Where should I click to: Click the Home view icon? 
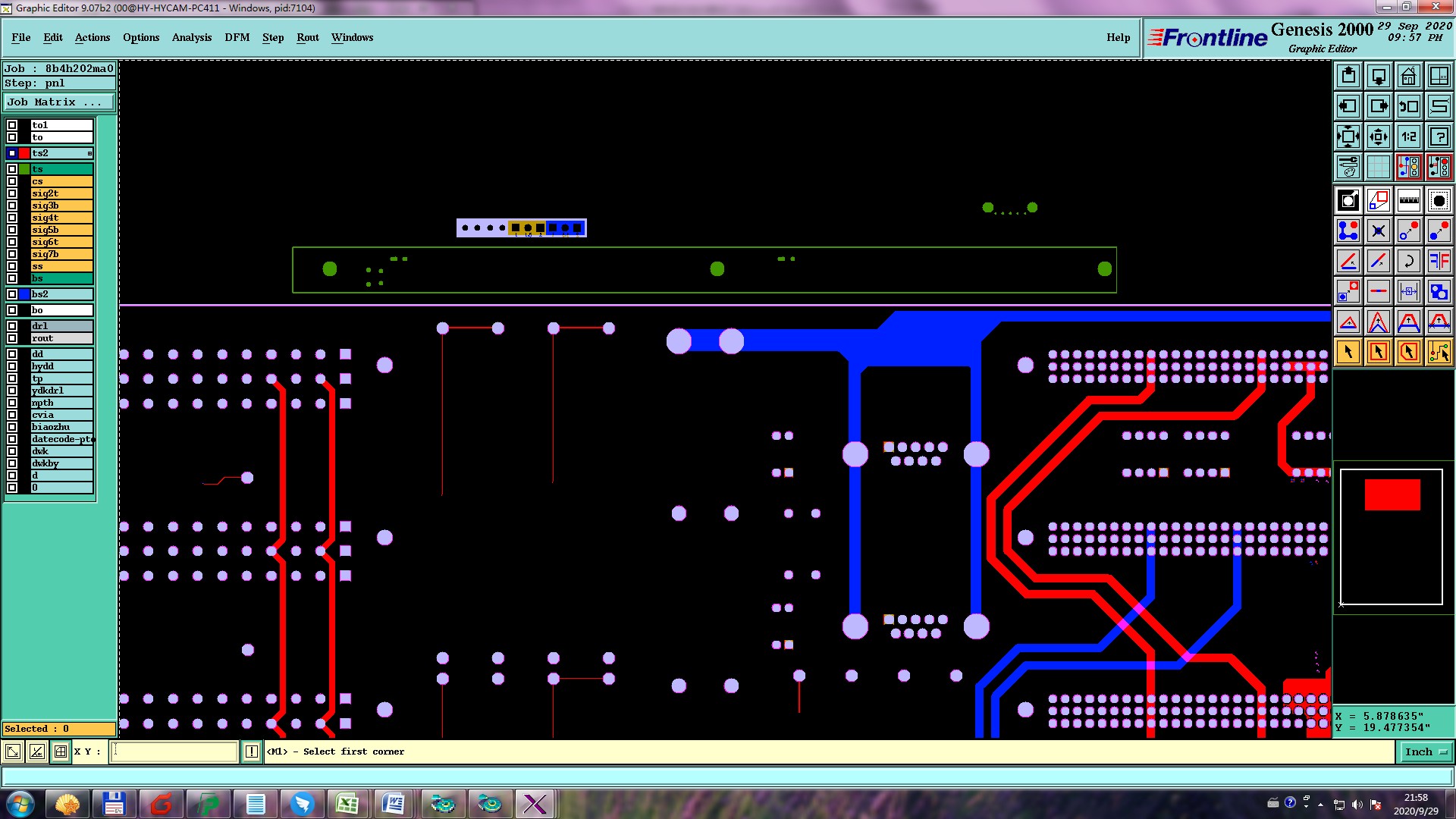click(1408, 76)
